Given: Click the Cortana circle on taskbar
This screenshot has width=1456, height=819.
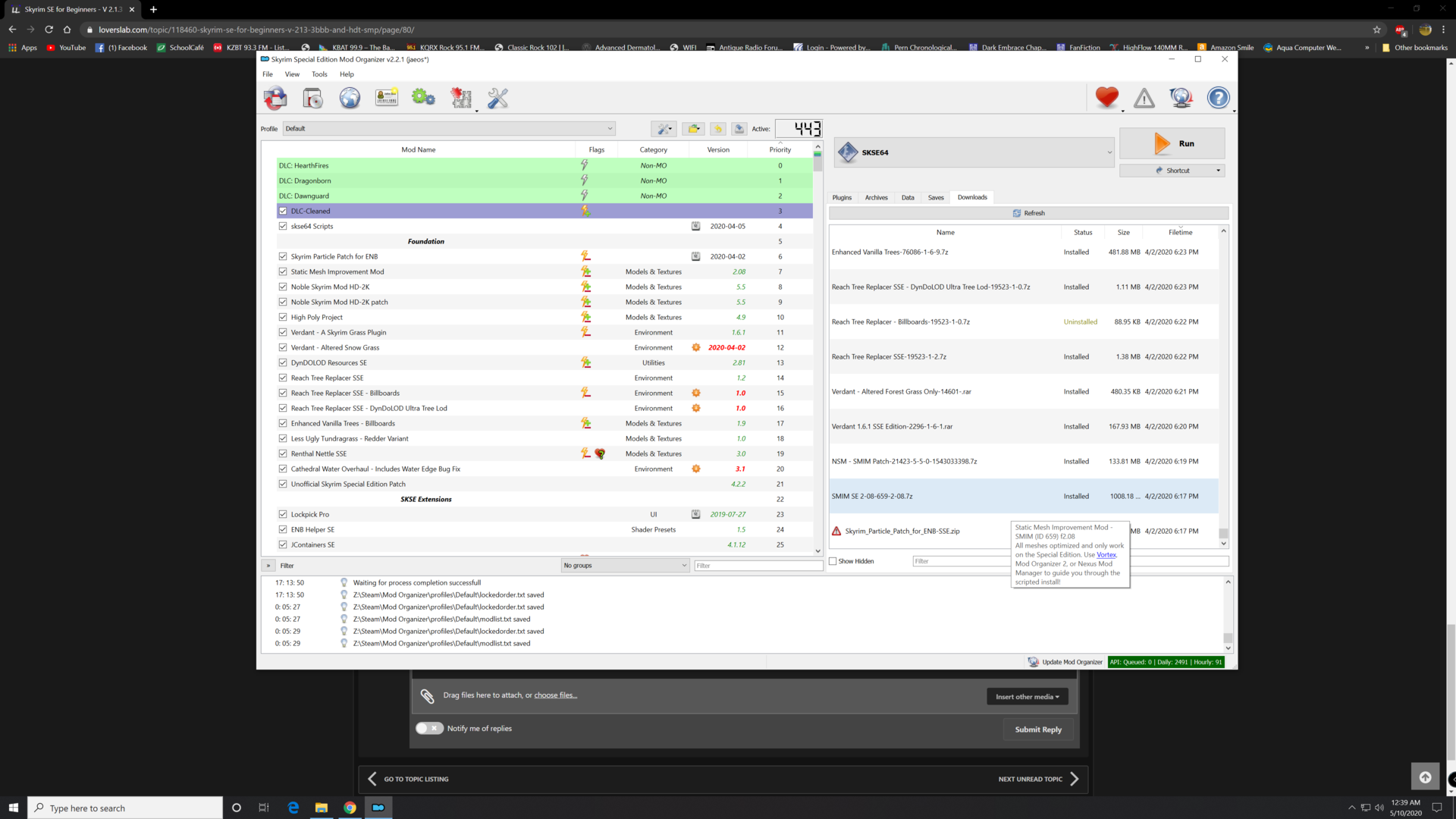Looking at the screenshot, I should (x=237, y=808).
